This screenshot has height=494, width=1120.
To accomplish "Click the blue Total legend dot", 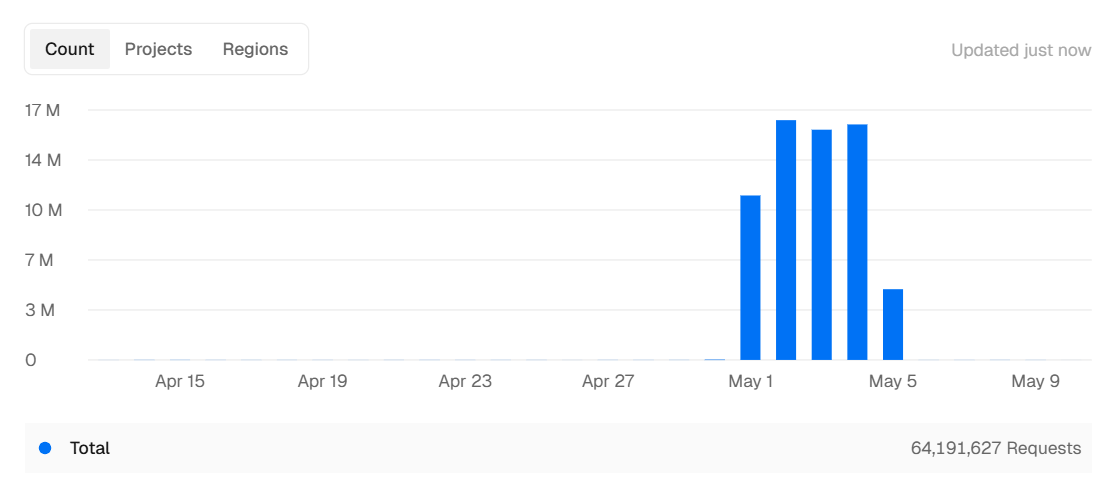I will (45, 448).
